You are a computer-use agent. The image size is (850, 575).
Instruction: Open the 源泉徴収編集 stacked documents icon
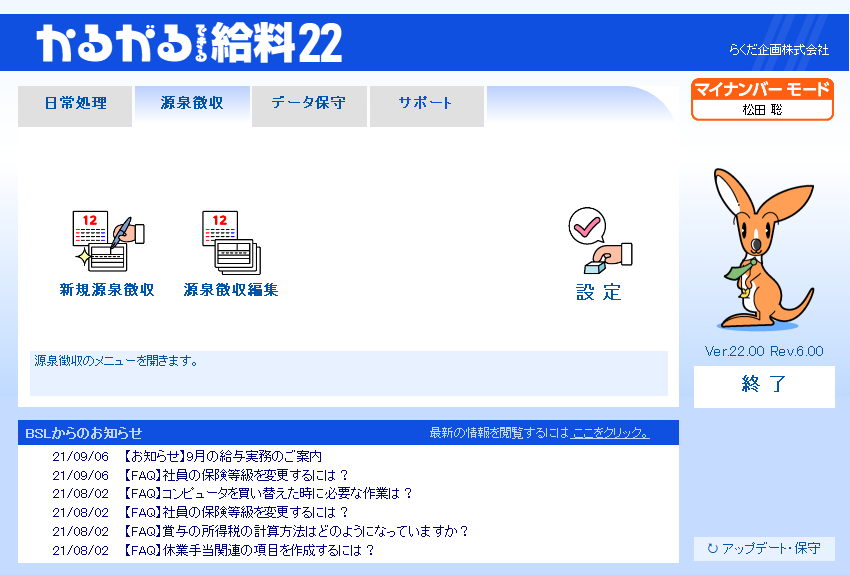pos(231,242)
